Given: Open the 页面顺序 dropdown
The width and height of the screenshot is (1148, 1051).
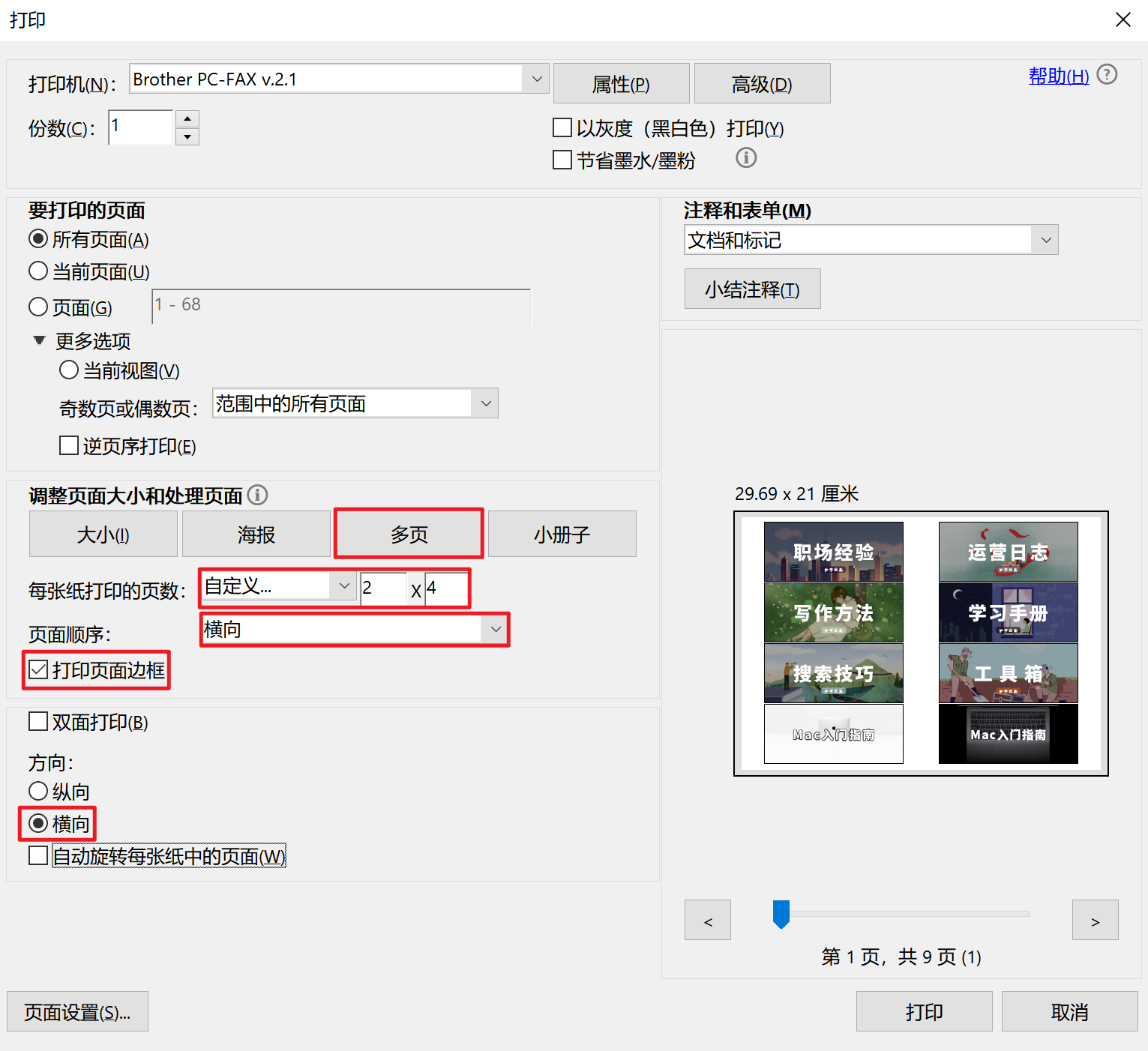Looking at the screenshot, I should pos(495,629).
